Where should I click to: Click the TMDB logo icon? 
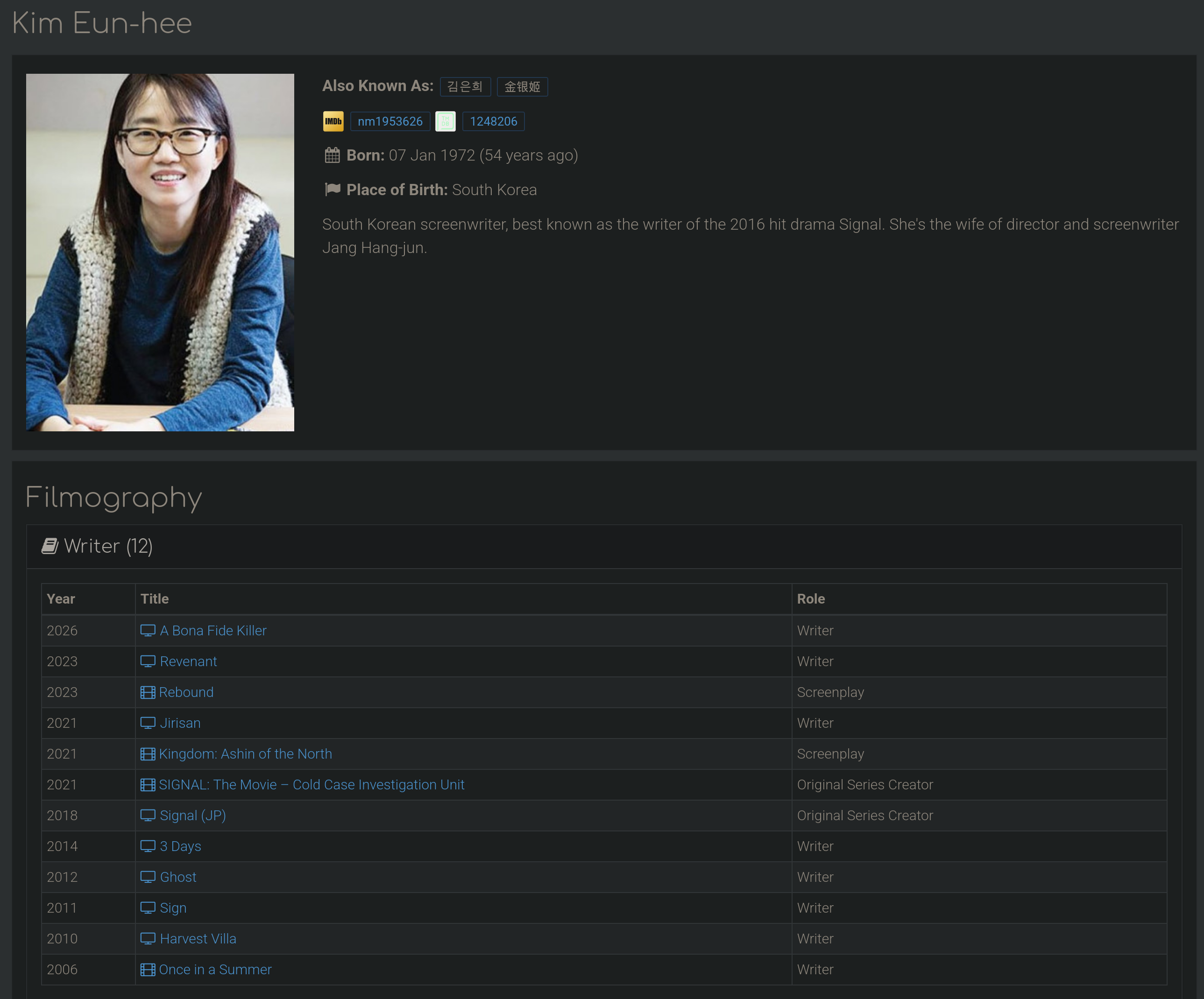tap(446, 121)
